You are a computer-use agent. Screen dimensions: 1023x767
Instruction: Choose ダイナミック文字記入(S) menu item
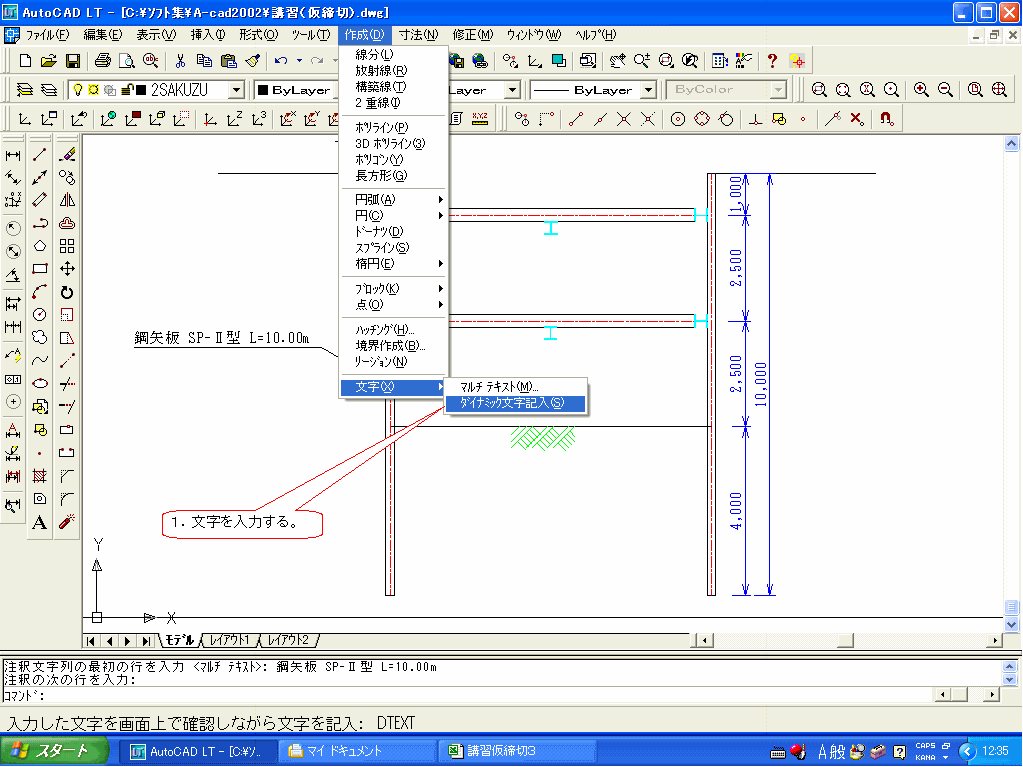[x=515, y=403]
